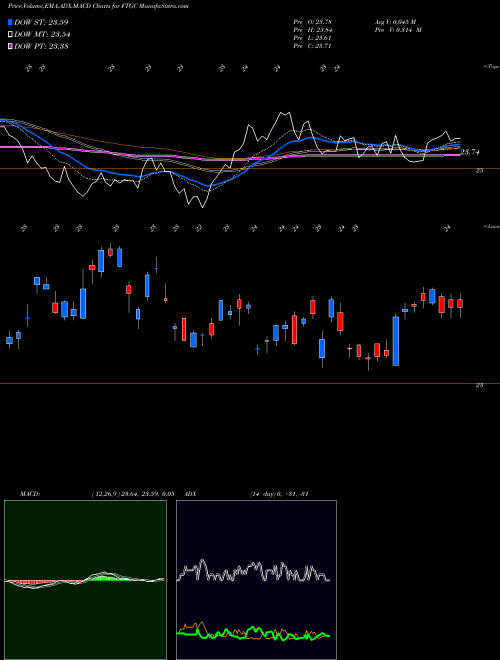Select the 'Avg V: 0.045 M' text

(x=395, y=22)
